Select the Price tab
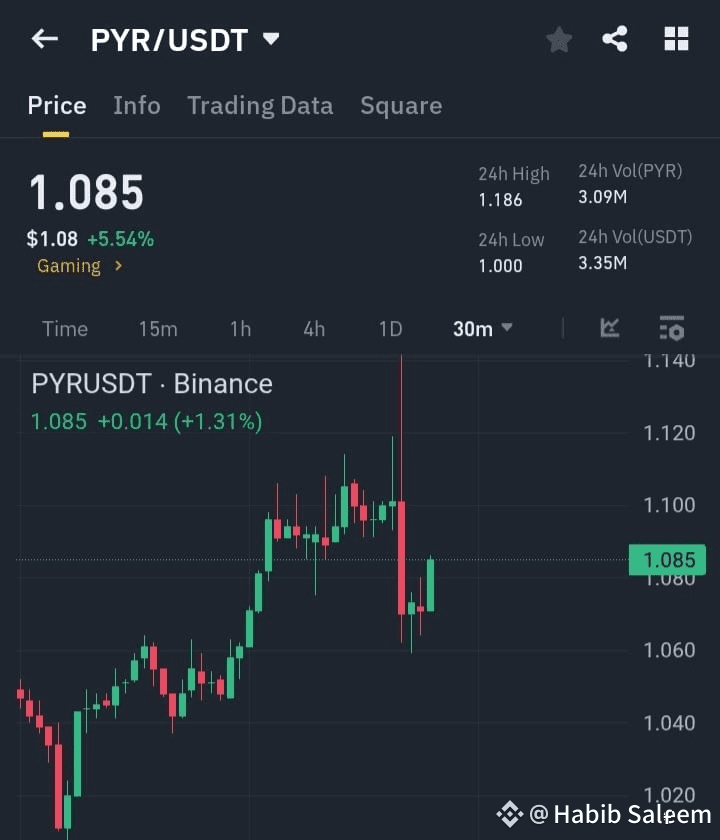 (x=57, y=106)
